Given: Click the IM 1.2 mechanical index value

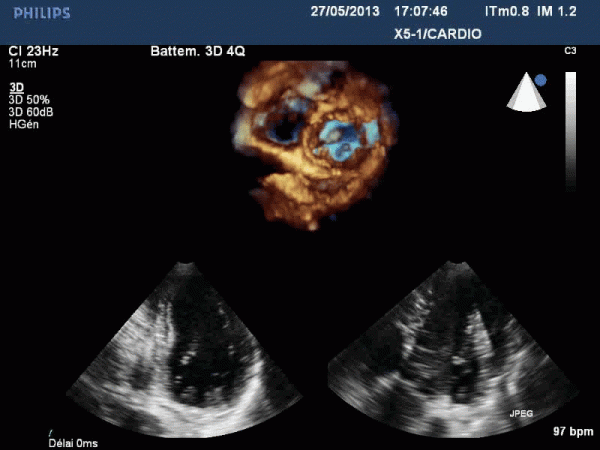Looking at the screenshot, I should 557,11.
